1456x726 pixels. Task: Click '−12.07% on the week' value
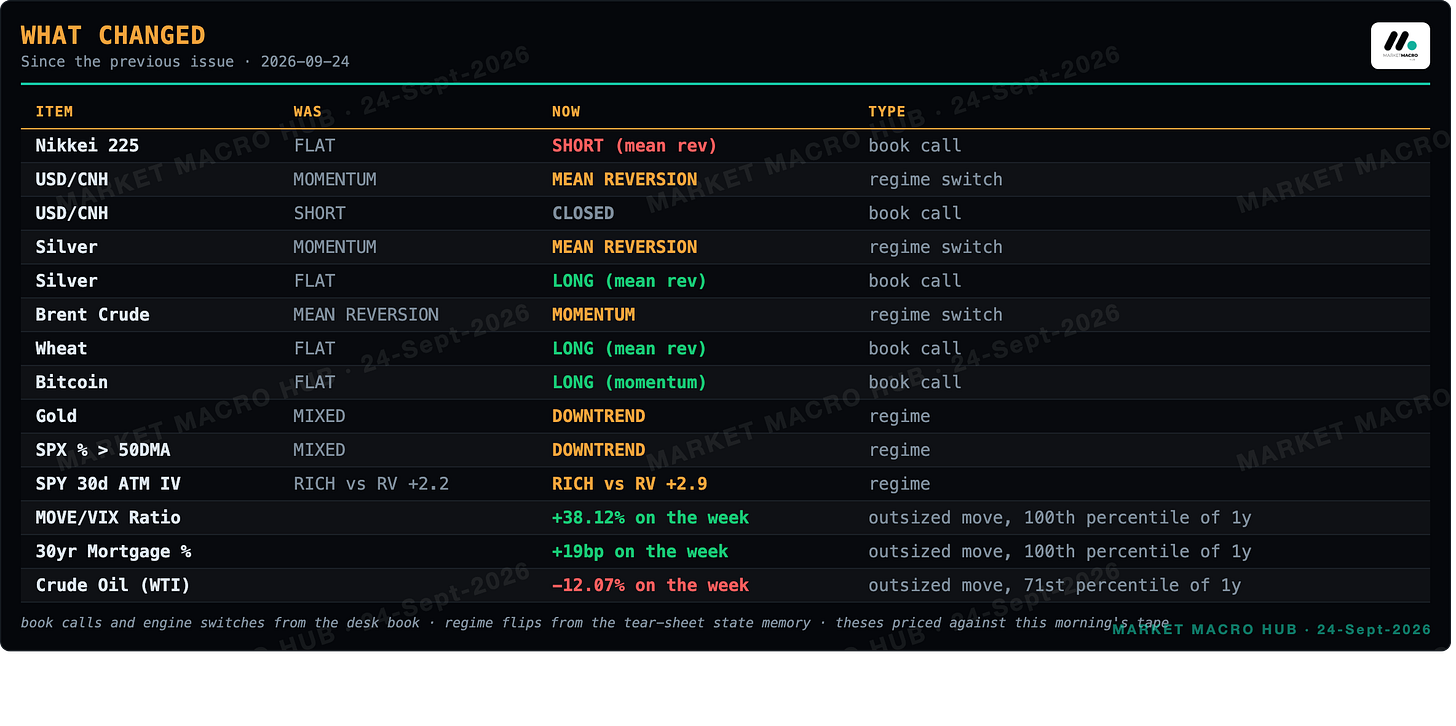click(x=650, y=586)
